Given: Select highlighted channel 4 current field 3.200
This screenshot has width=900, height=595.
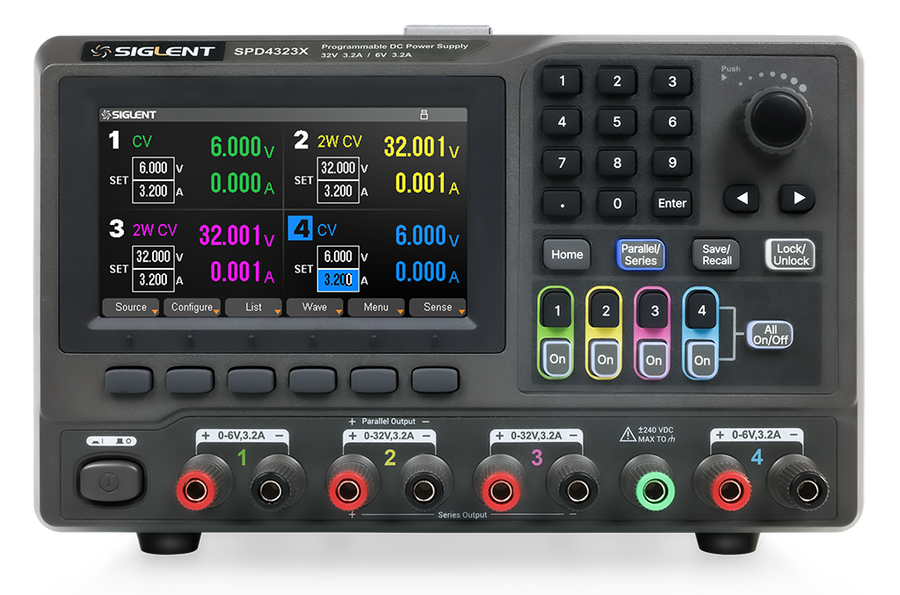Looking at the screenshot, I should pyautogui.click(x=338, y=279).
